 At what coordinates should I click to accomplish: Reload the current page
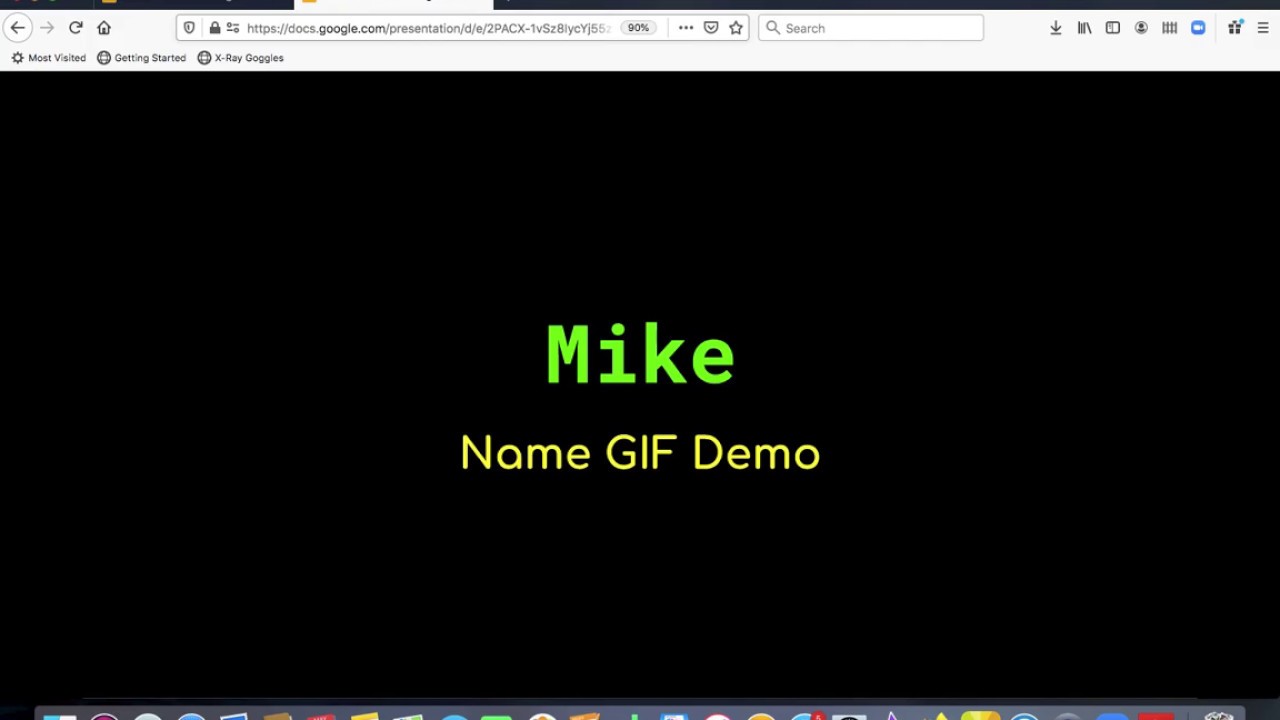pyautogui.click(x=75, y=28)
